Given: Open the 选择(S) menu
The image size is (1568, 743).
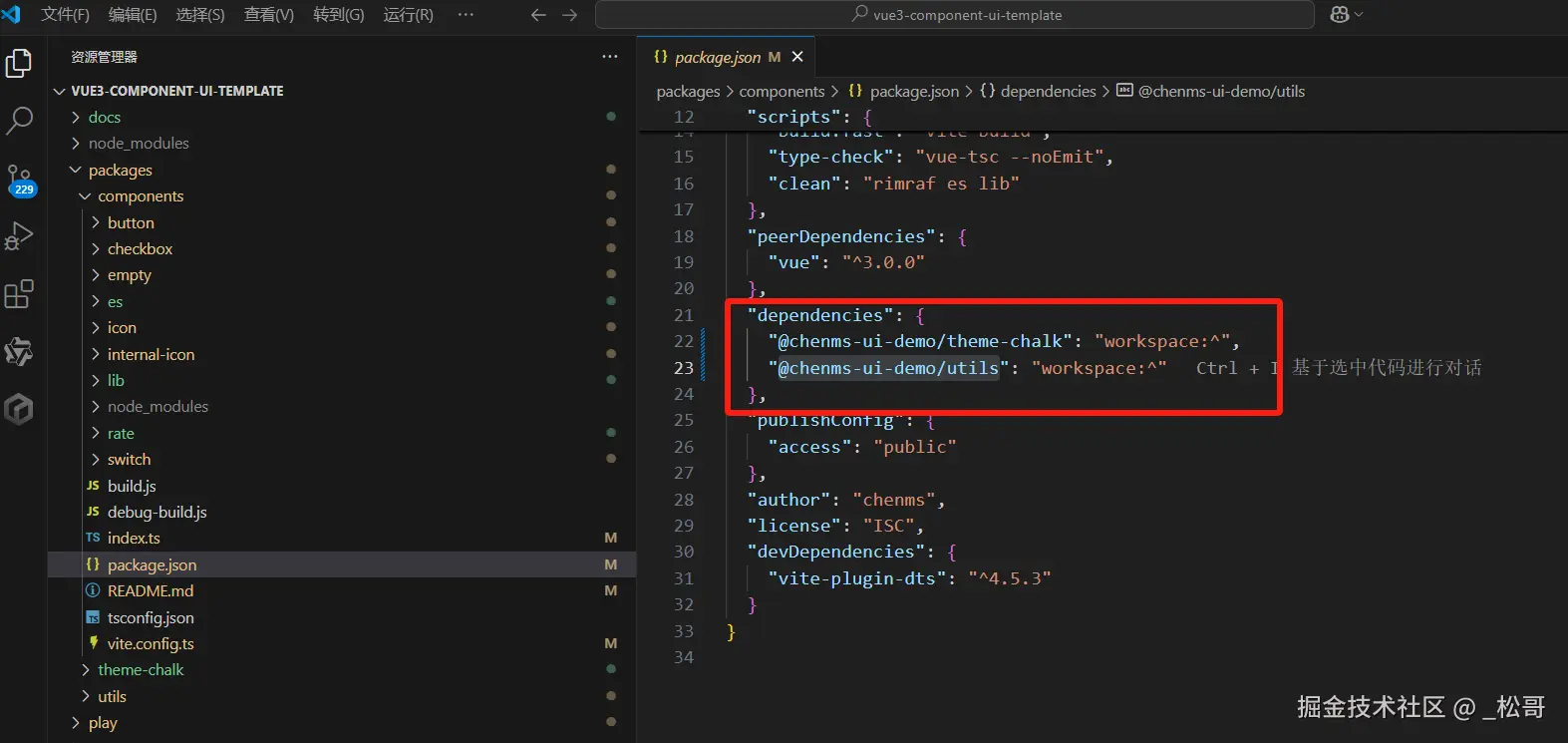Looking at the screenshot, I should coord(200,15).
